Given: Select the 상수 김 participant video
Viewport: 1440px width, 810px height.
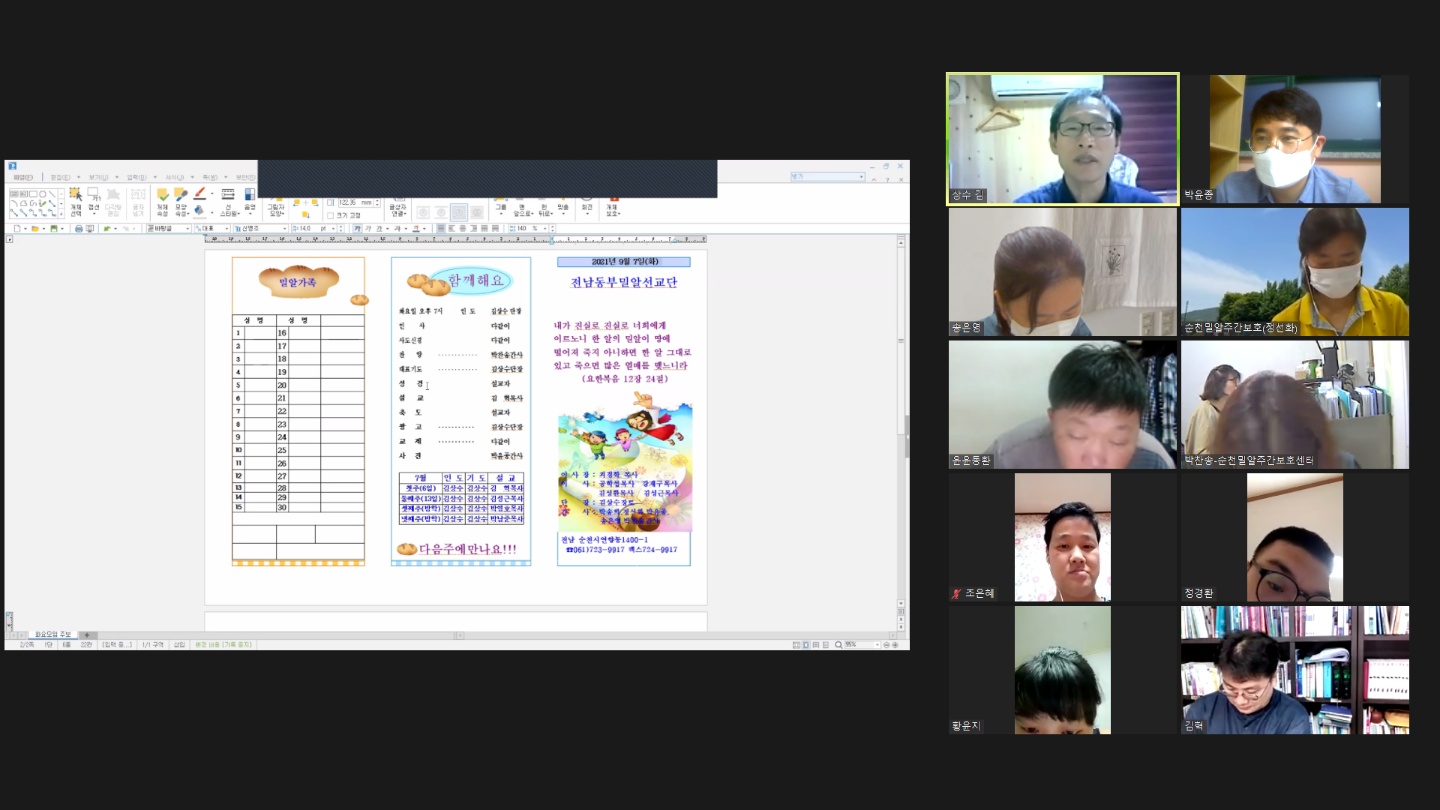Looking at the screenshot, I should pyautogui.click(x=1063, y=139).
